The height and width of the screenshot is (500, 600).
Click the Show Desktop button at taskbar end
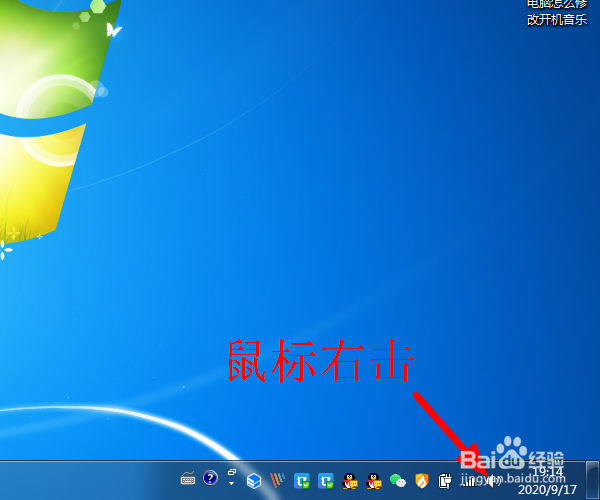(x=592, y=480)
